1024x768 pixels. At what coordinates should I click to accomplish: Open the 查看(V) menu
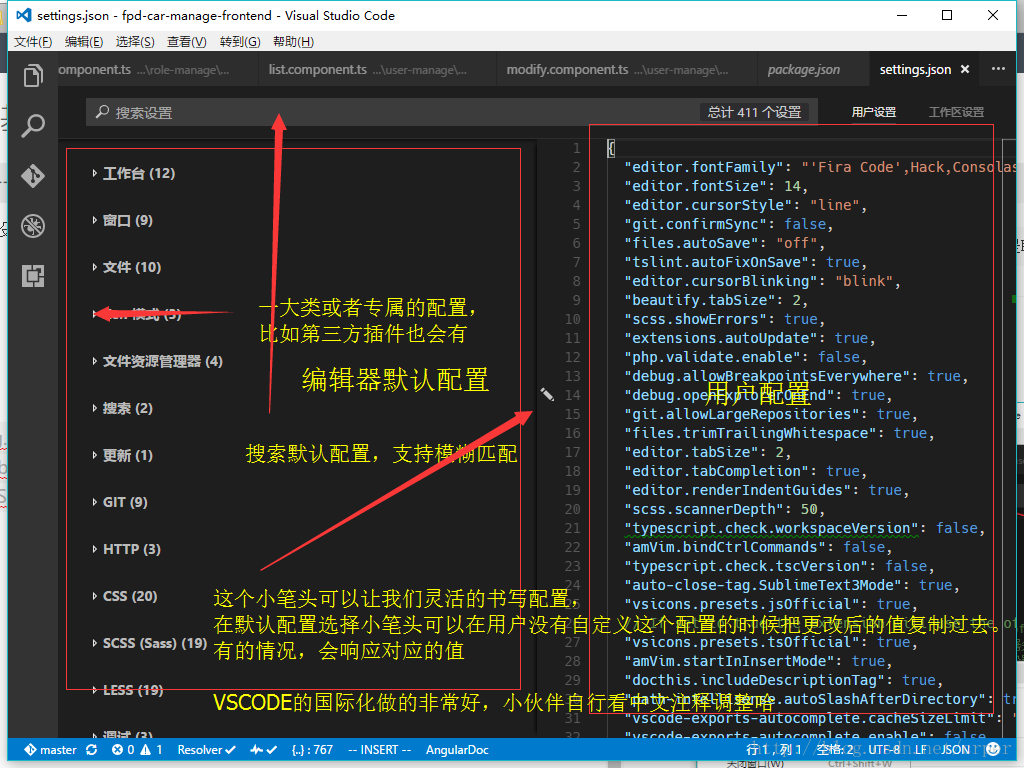[x=186, y=42]
